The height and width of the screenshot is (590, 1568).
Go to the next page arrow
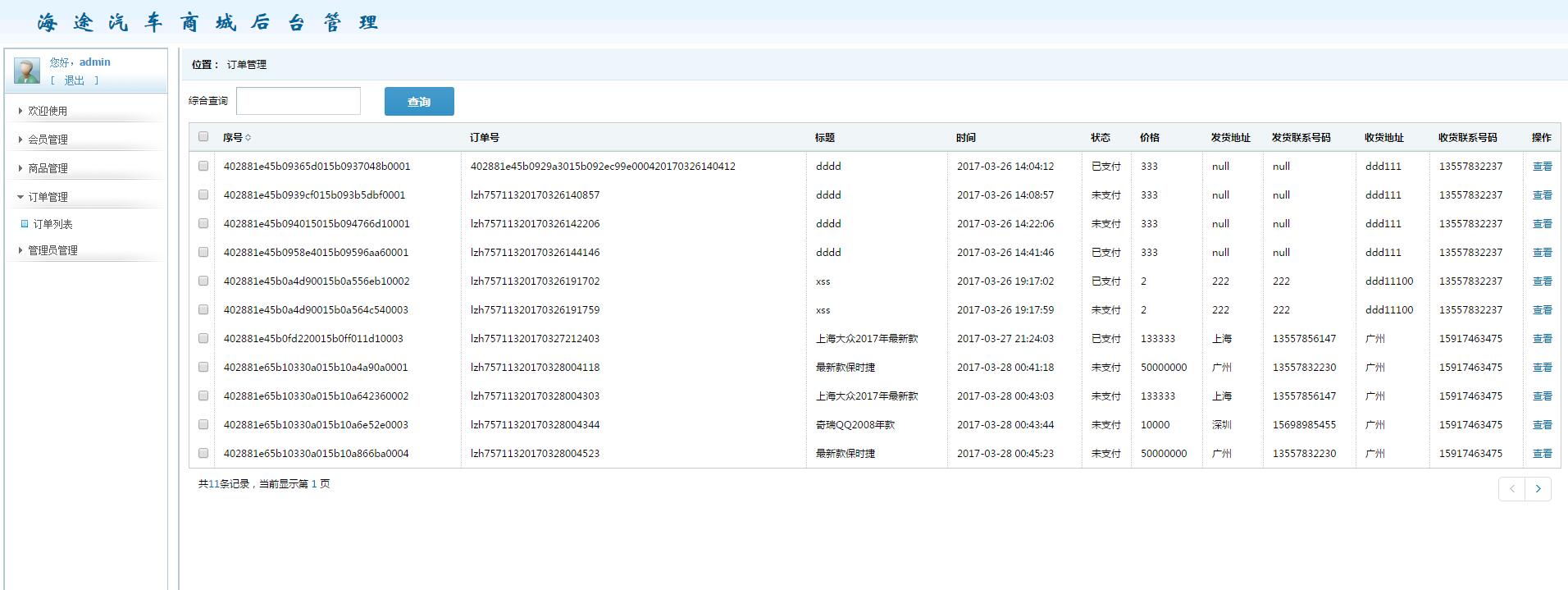[1538, 489]
